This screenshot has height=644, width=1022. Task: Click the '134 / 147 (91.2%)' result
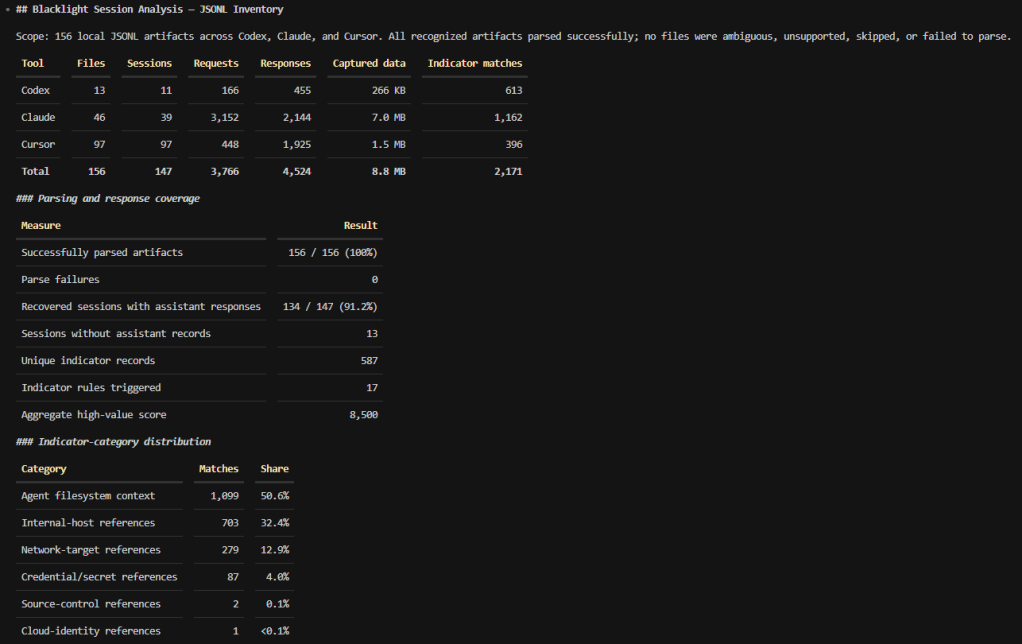coord(330,306)
